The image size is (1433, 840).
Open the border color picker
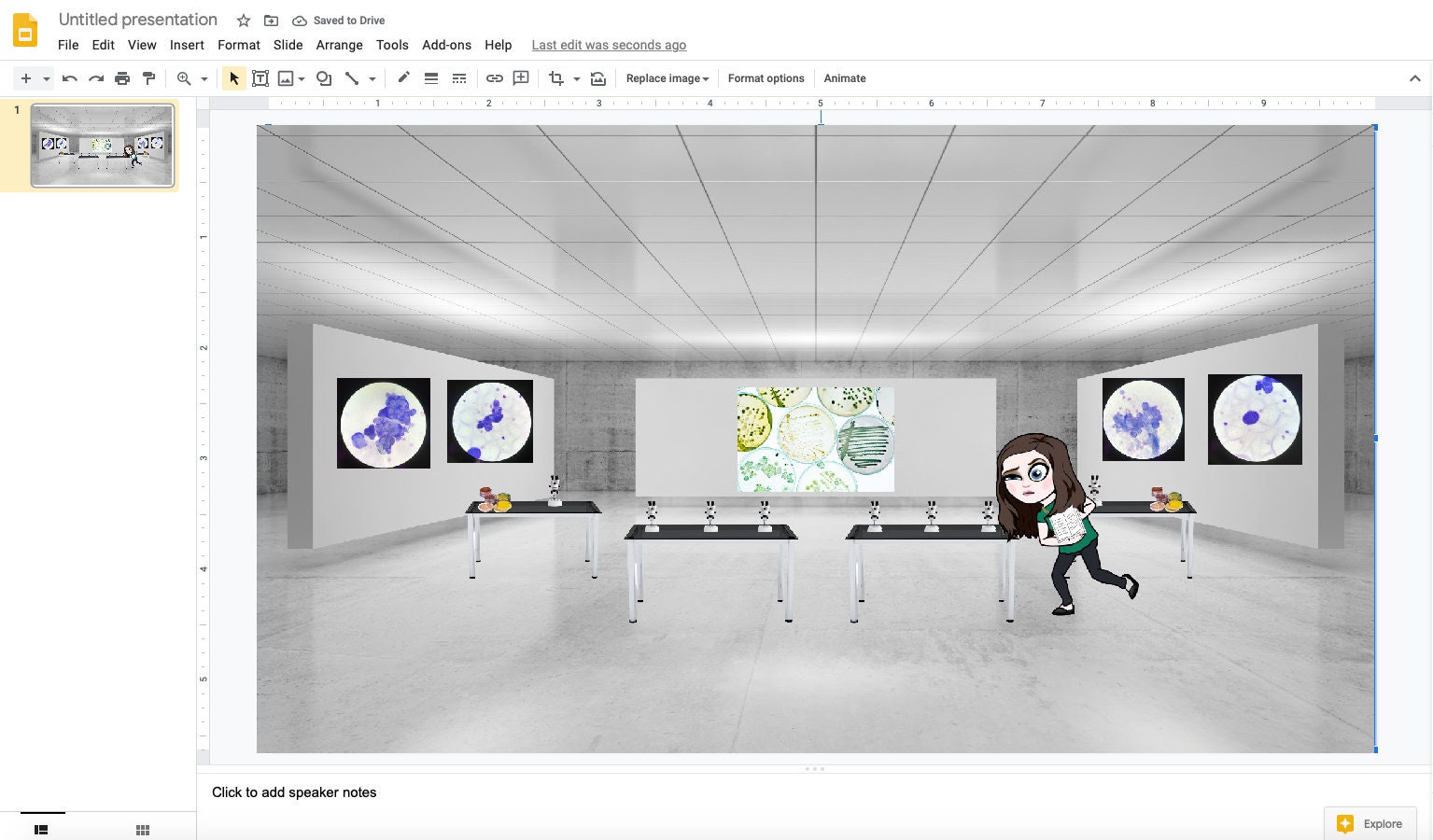pyautogui.click(x=403, y=78)
